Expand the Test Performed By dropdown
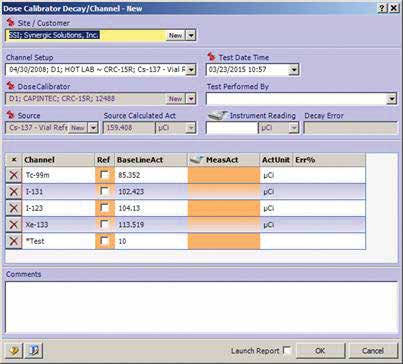 pos(392,99)
